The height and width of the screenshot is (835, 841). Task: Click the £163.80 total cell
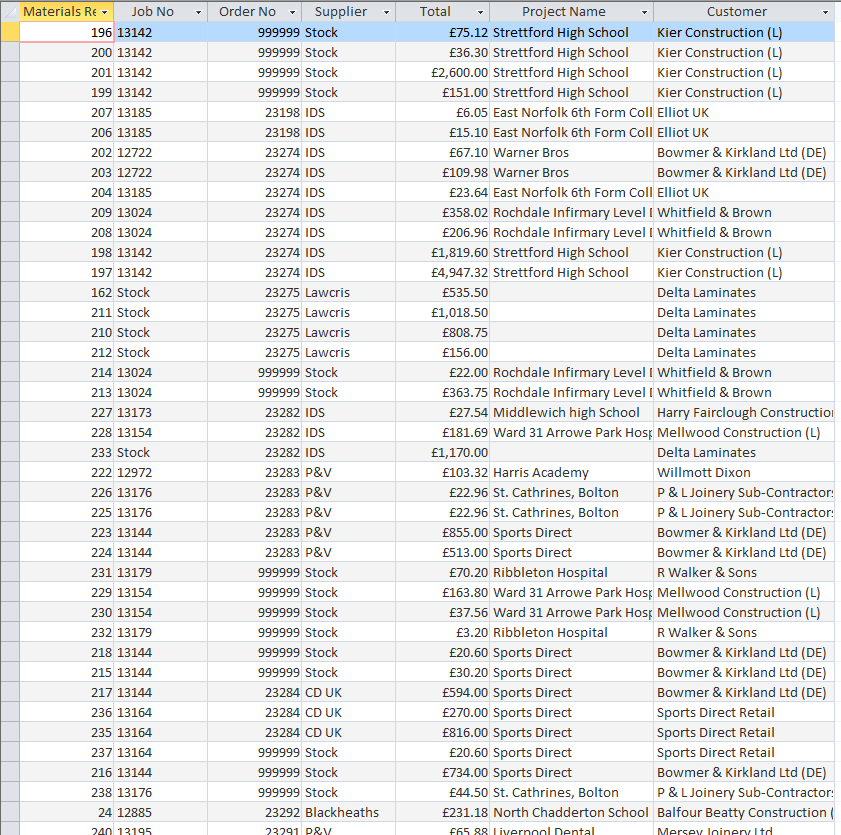tap(442, 593)
